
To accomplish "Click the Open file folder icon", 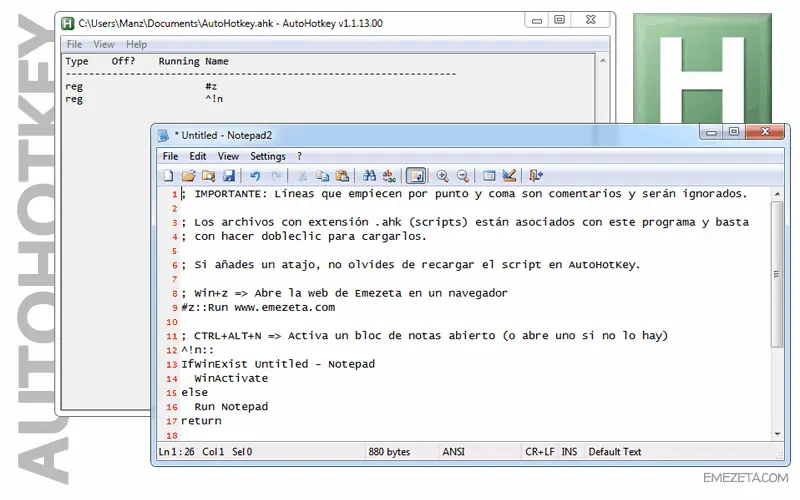I will point(188,176).
